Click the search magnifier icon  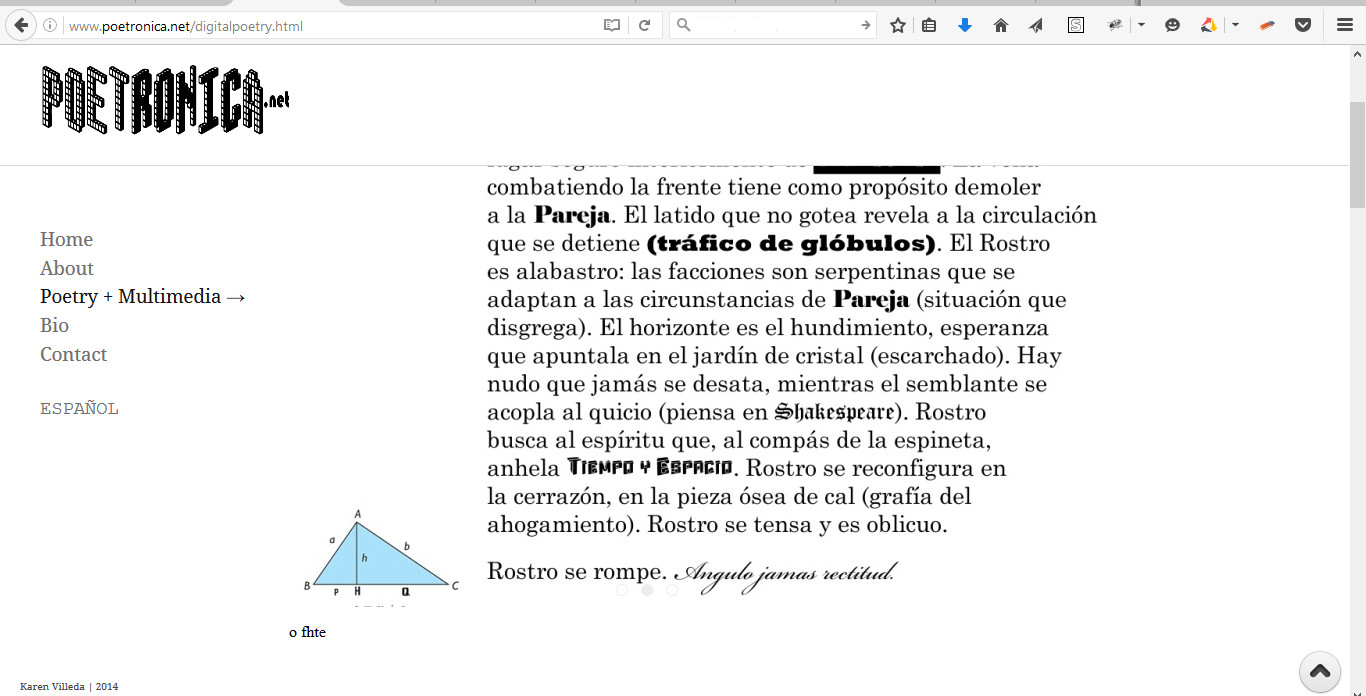684,26
